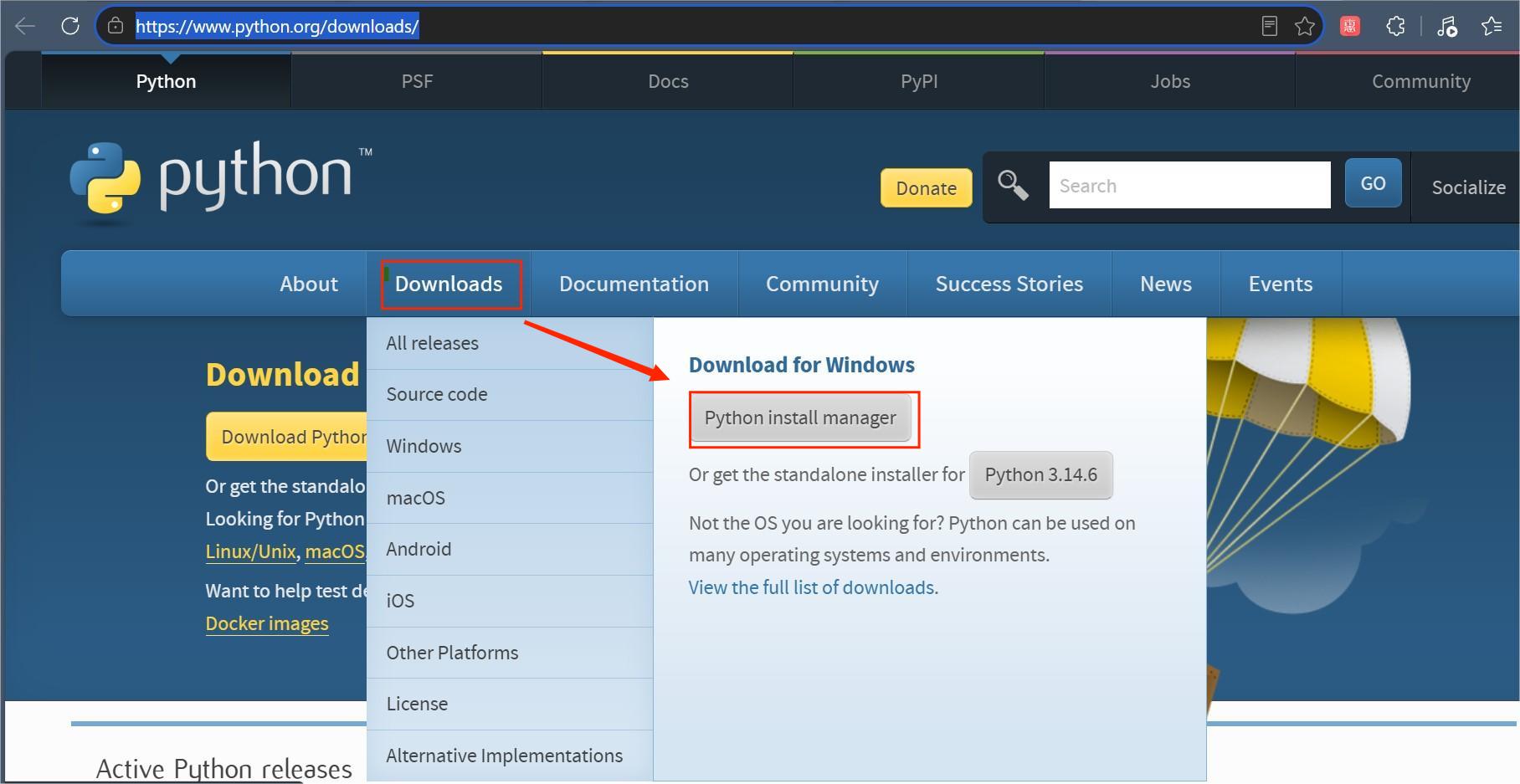
Task: Open the Success Stories navigation menu
Action: point(1009,284)
